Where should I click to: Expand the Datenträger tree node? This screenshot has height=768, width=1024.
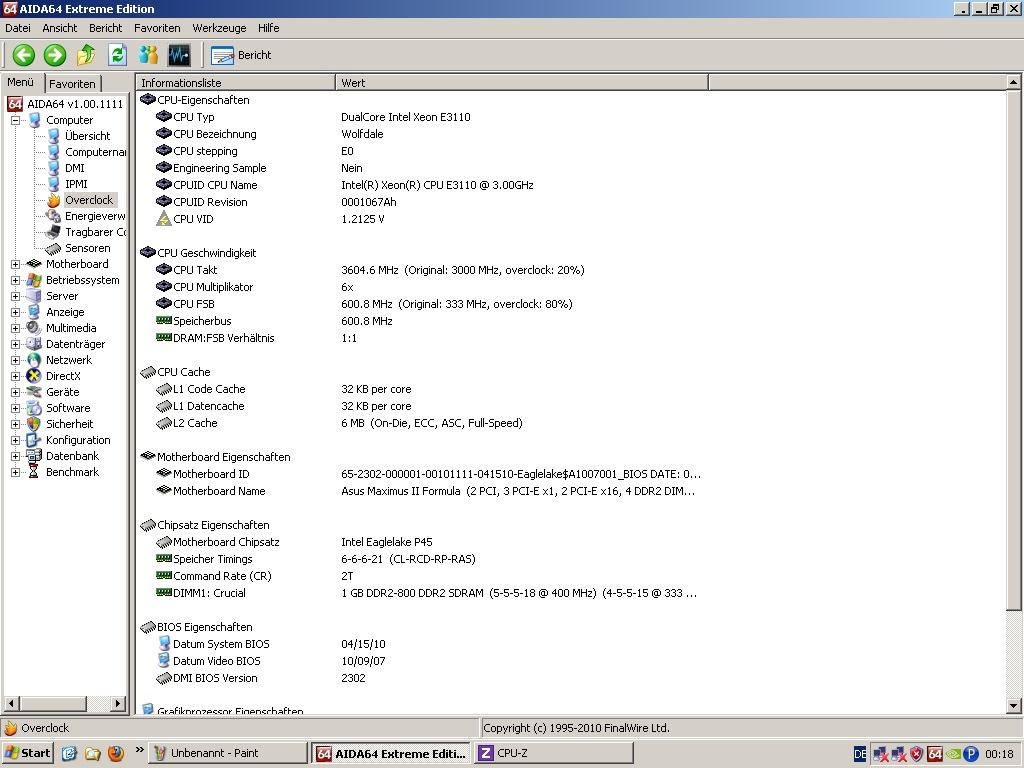click(x=15, y=344)
